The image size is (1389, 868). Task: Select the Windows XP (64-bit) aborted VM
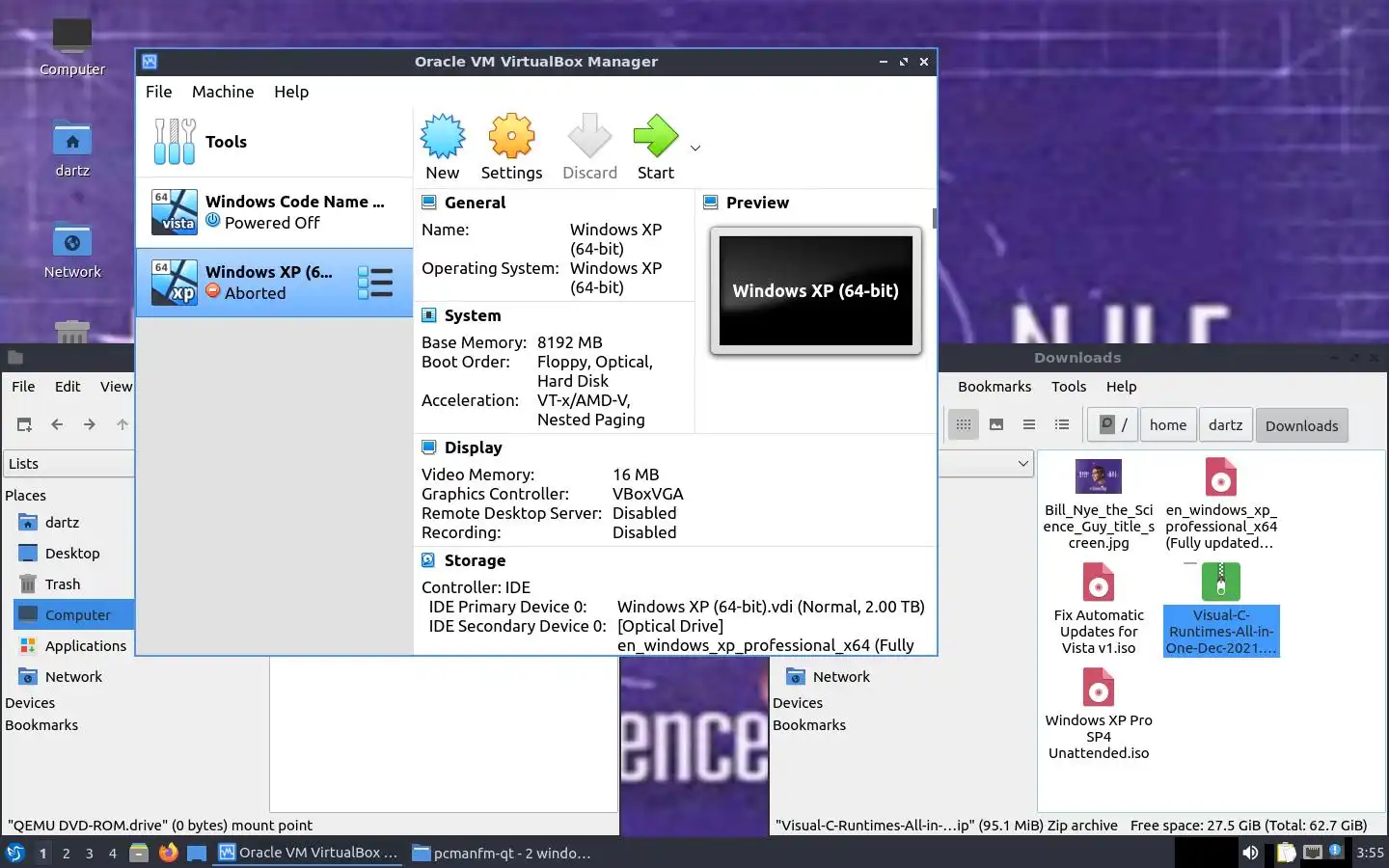(274, 283)
